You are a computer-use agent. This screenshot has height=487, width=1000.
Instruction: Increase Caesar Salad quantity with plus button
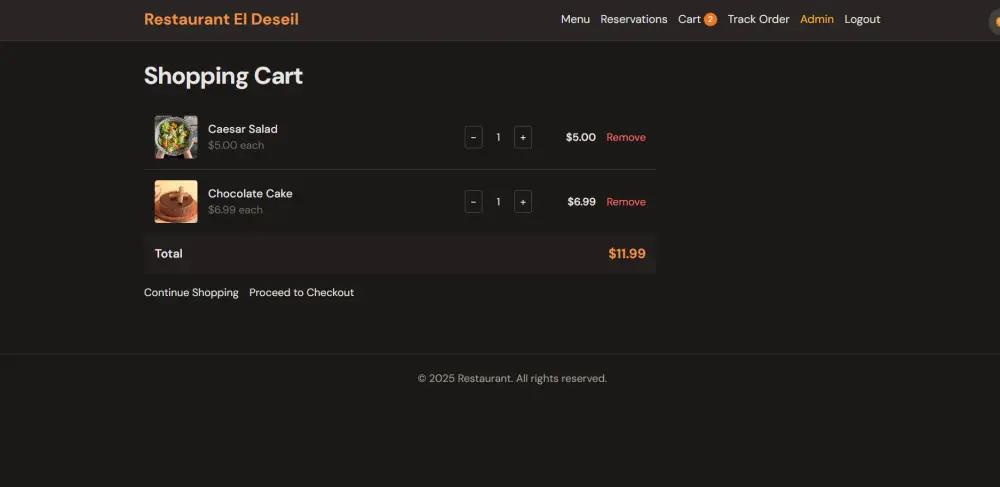pyautogui.click(x=523, y=137)
